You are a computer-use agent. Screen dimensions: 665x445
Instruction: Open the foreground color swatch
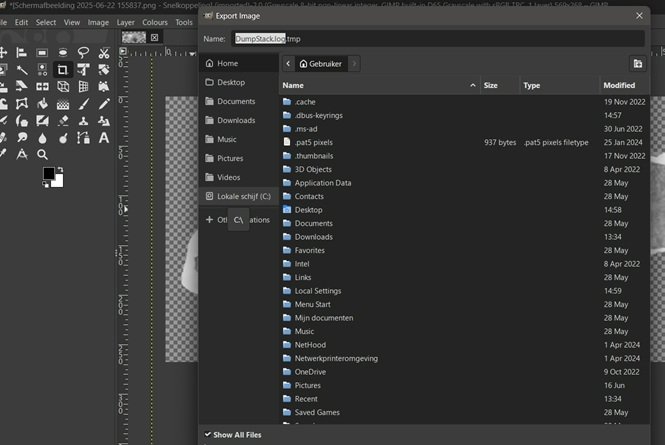tap(48, 174)
